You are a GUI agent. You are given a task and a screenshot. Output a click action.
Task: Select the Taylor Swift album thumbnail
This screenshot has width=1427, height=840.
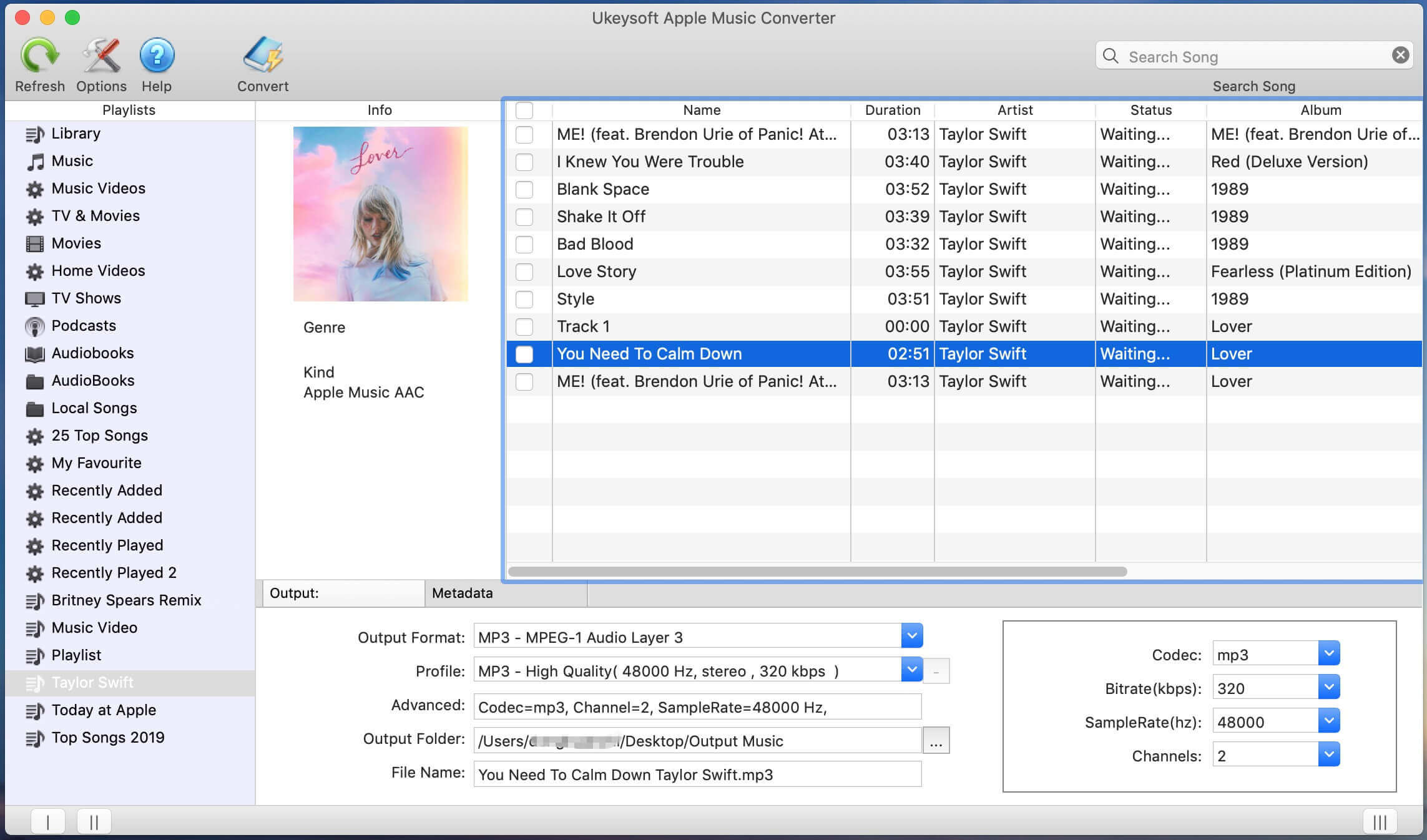click(x=380, y=213)
